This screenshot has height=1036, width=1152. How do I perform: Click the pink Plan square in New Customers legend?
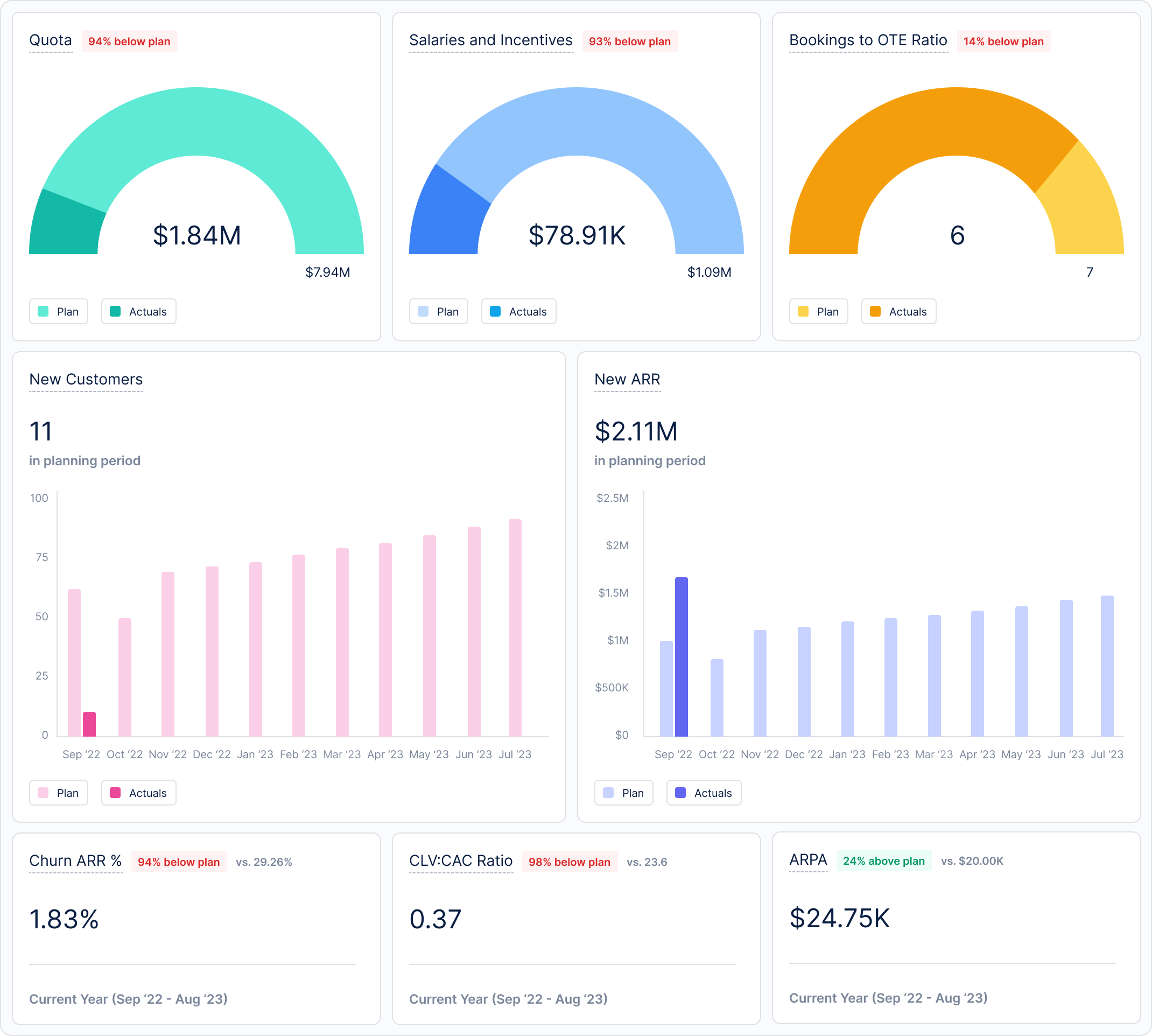pyautogui.click(x=44, y=793)
